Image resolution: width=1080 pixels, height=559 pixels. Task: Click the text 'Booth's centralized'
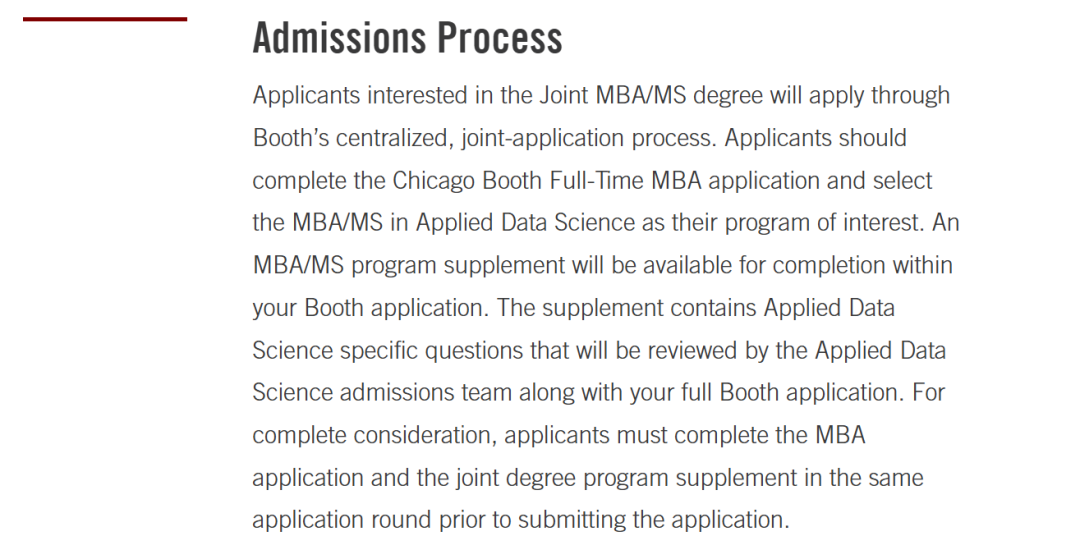click(x=353, y=138)
